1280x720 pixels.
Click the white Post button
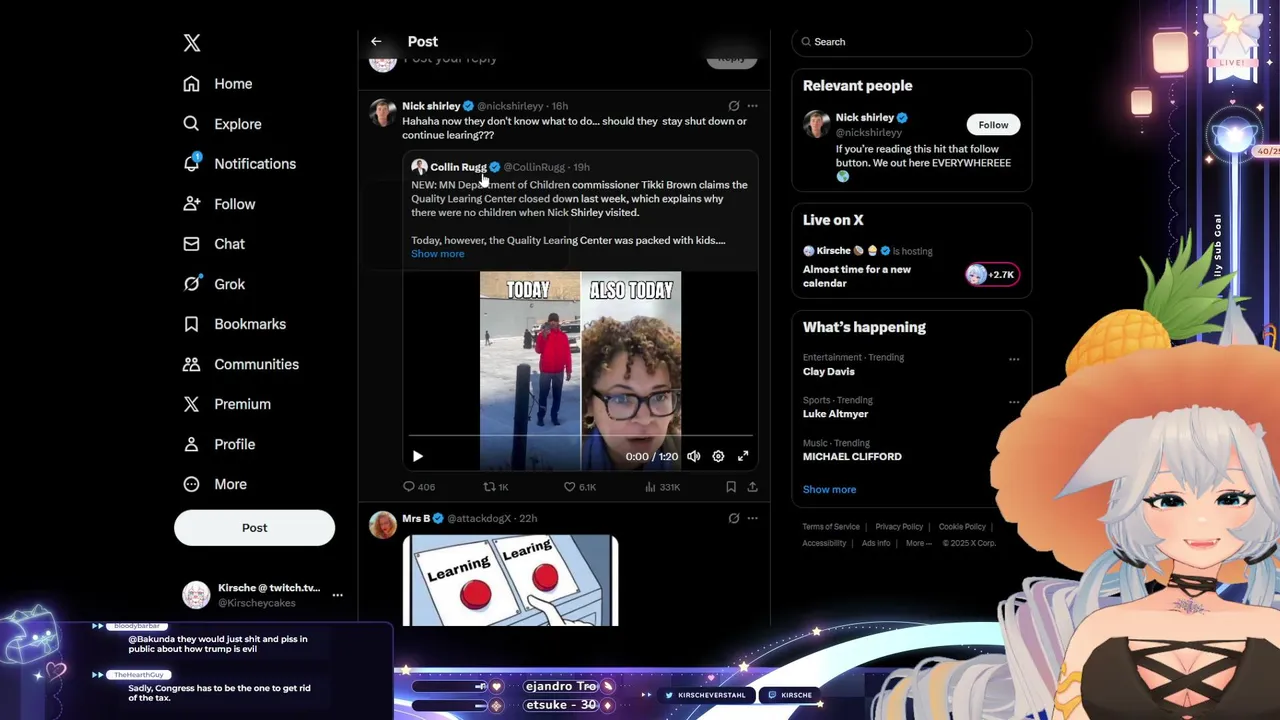coord(254,528)
